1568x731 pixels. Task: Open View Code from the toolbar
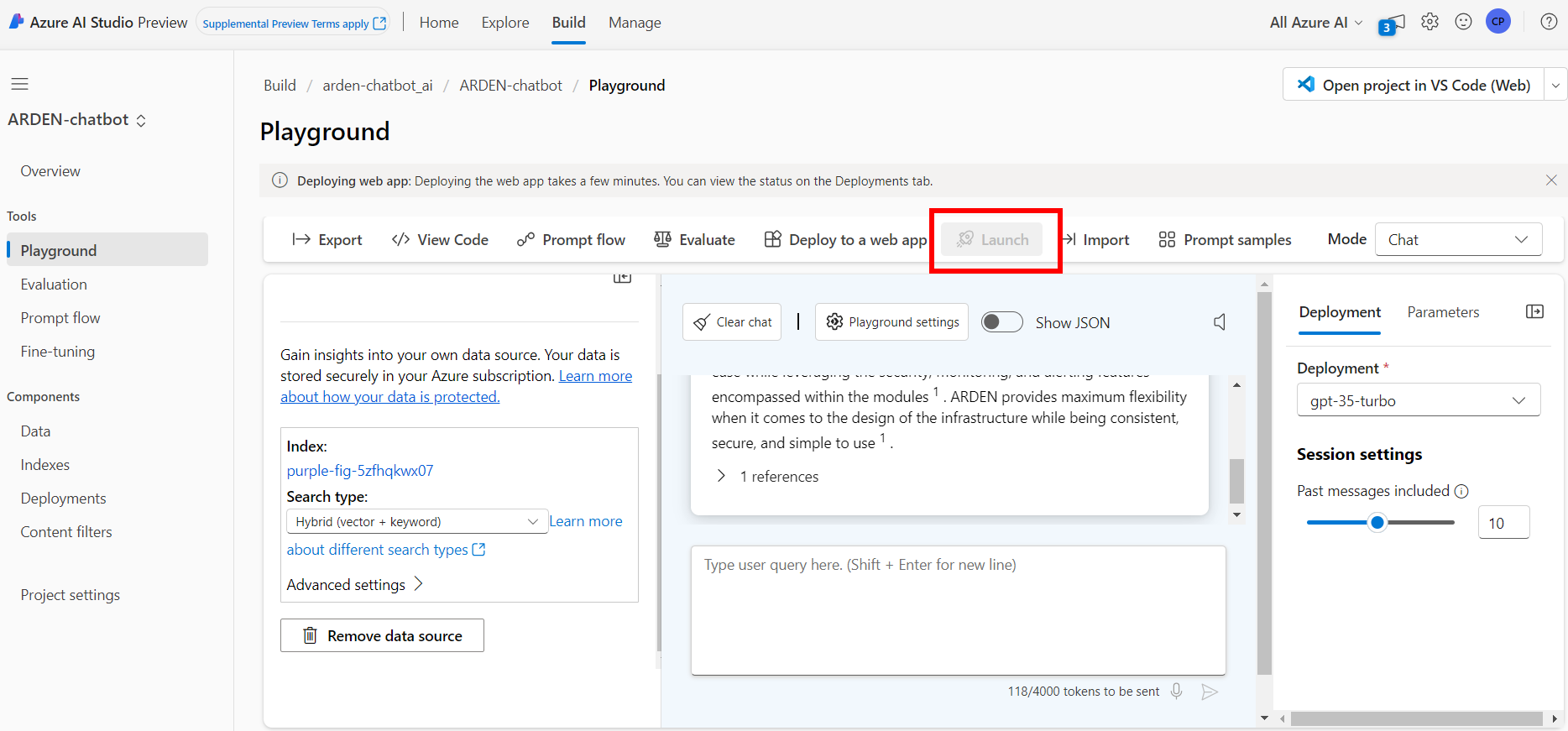[x=440, y=240]
